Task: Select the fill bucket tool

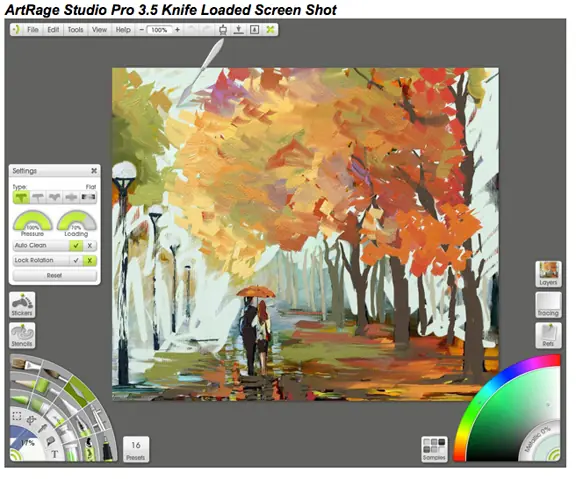Action: click(50, 441)
